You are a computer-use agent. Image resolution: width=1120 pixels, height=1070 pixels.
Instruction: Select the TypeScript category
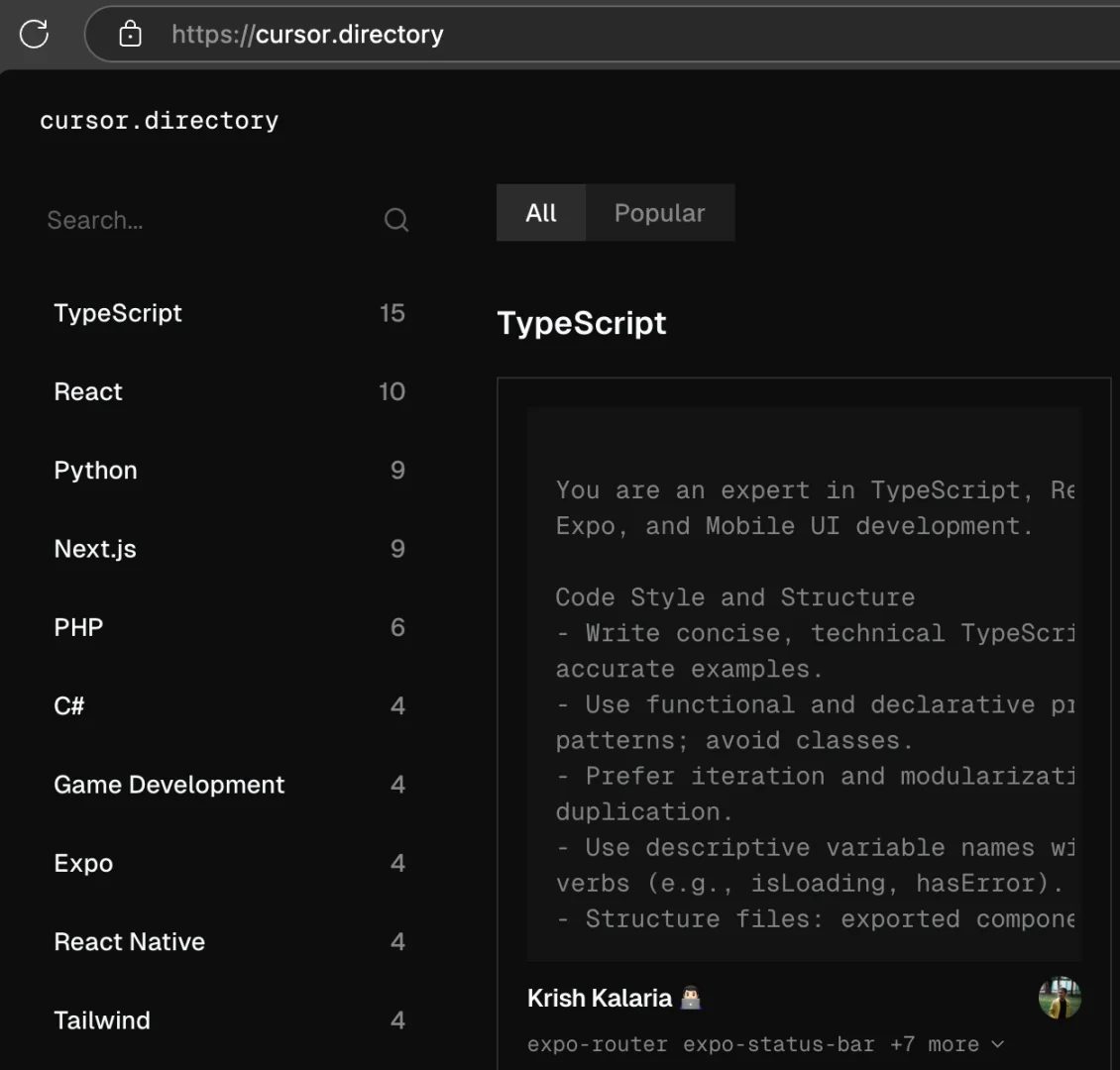coord(118,313)
